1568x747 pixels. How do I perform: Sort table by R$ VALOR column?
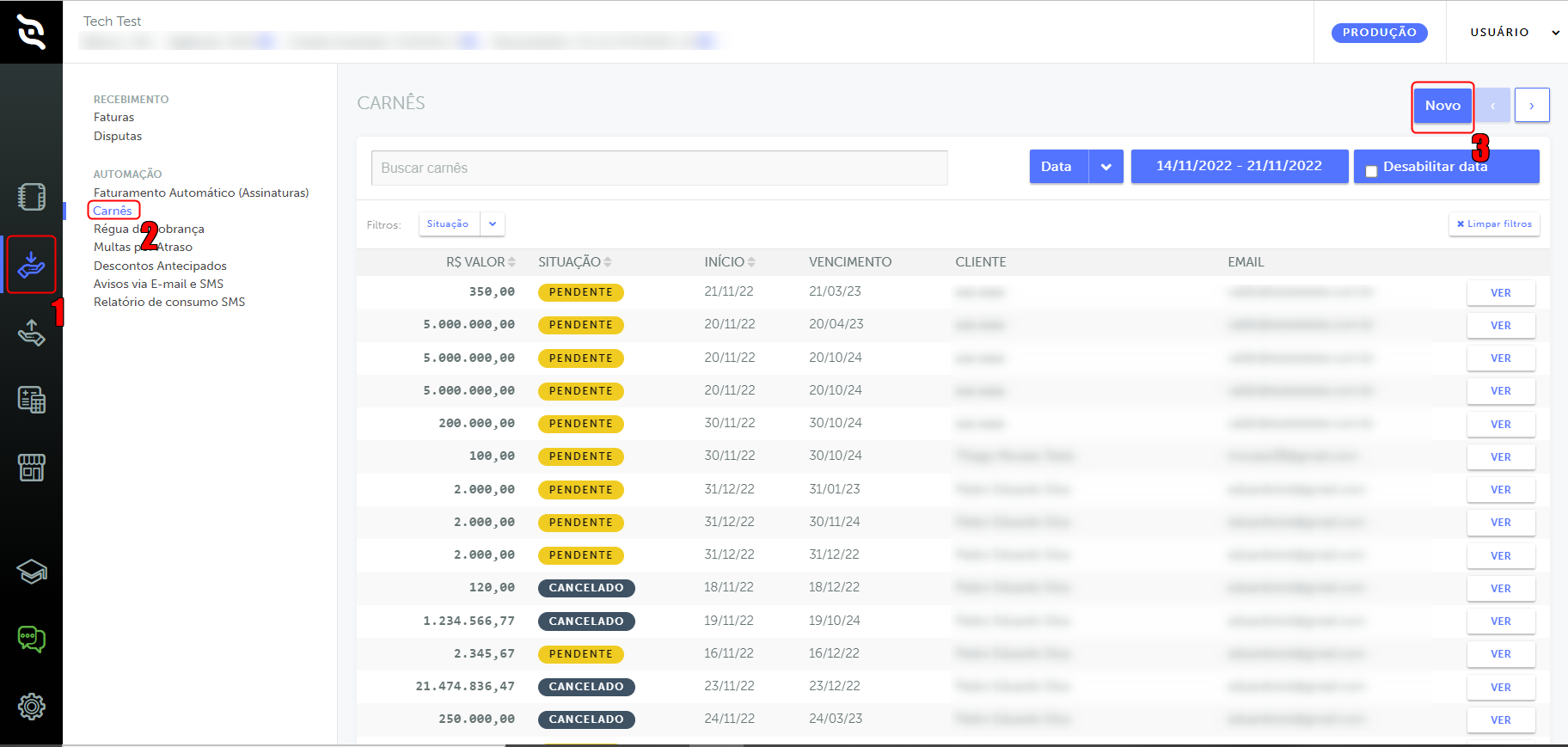[x=481, y=262]
